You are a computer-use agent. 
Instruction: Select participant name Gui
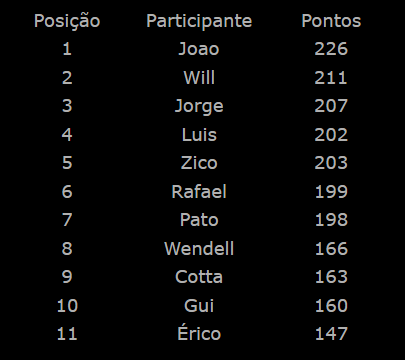(x=199, y=306)
